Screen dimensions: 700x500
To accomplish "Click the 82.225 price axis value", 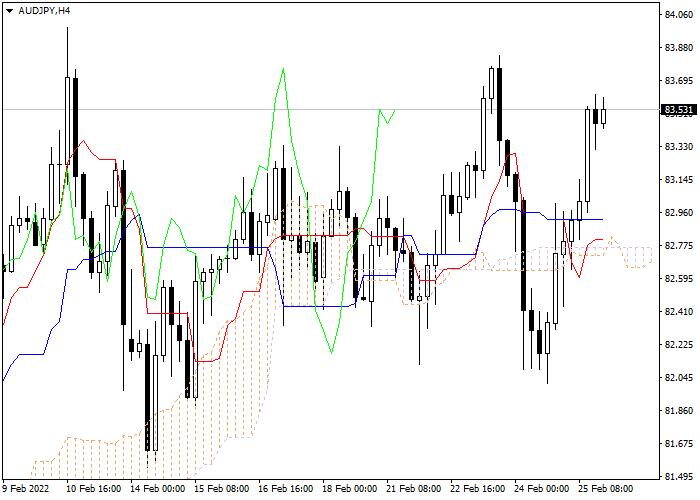I will (679, 345).
